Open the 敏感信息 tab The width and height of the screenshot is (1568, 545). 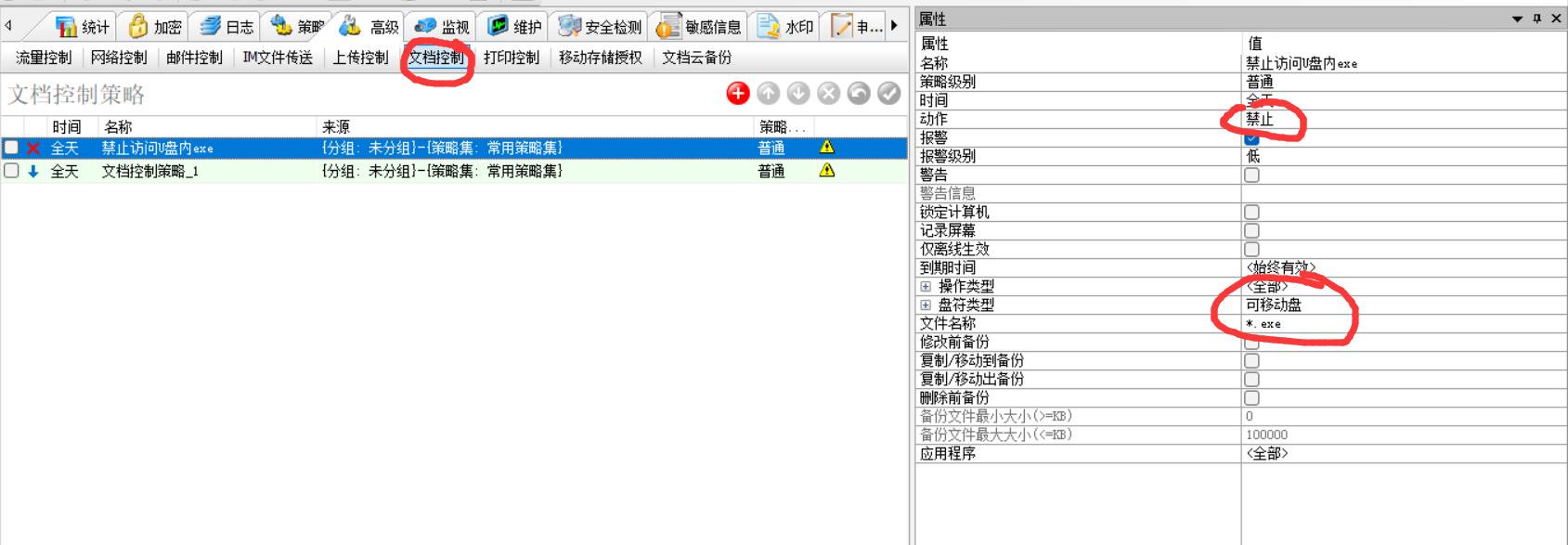[699, 27]
